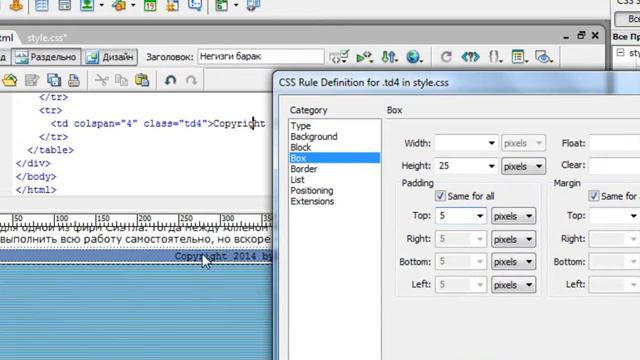Click the Undo arrow icon

pos(170,80)
